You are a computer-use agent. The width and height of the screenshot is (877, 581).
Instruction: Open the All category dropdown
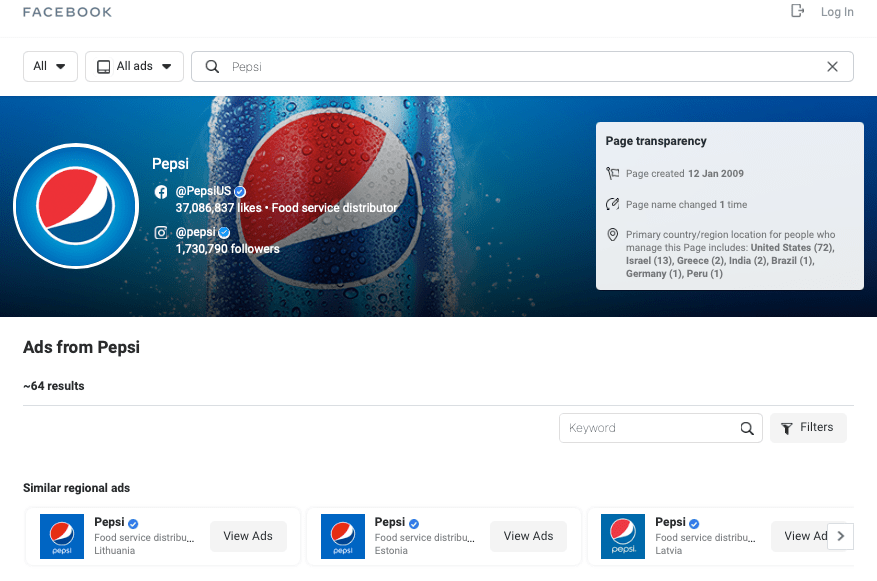pyautogui.click(x=50, y=66)
